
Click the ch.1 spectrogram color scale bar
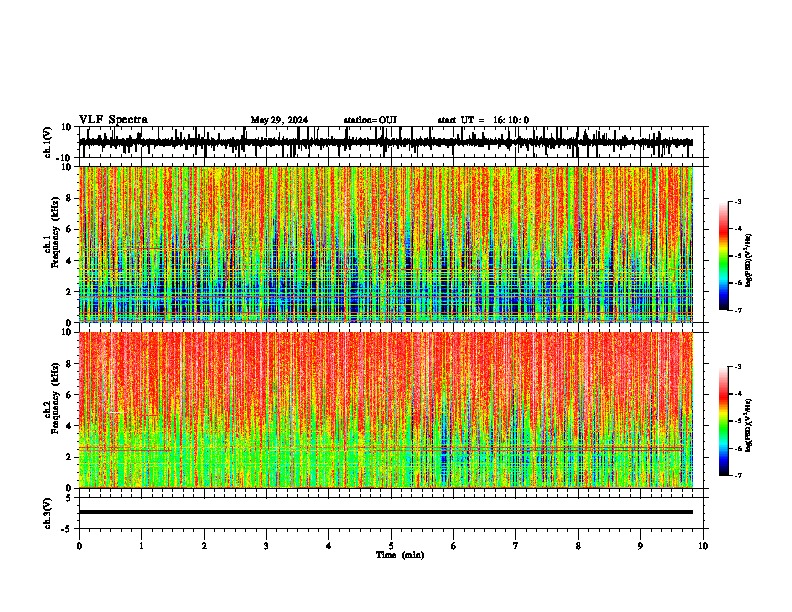click(724, 256)
